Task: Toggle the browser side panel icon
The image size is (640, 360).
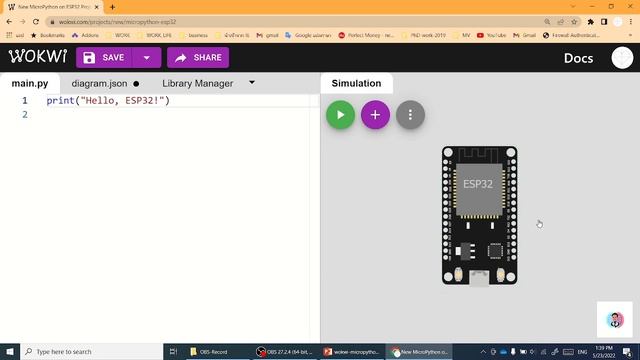Action: click(604, 22)
